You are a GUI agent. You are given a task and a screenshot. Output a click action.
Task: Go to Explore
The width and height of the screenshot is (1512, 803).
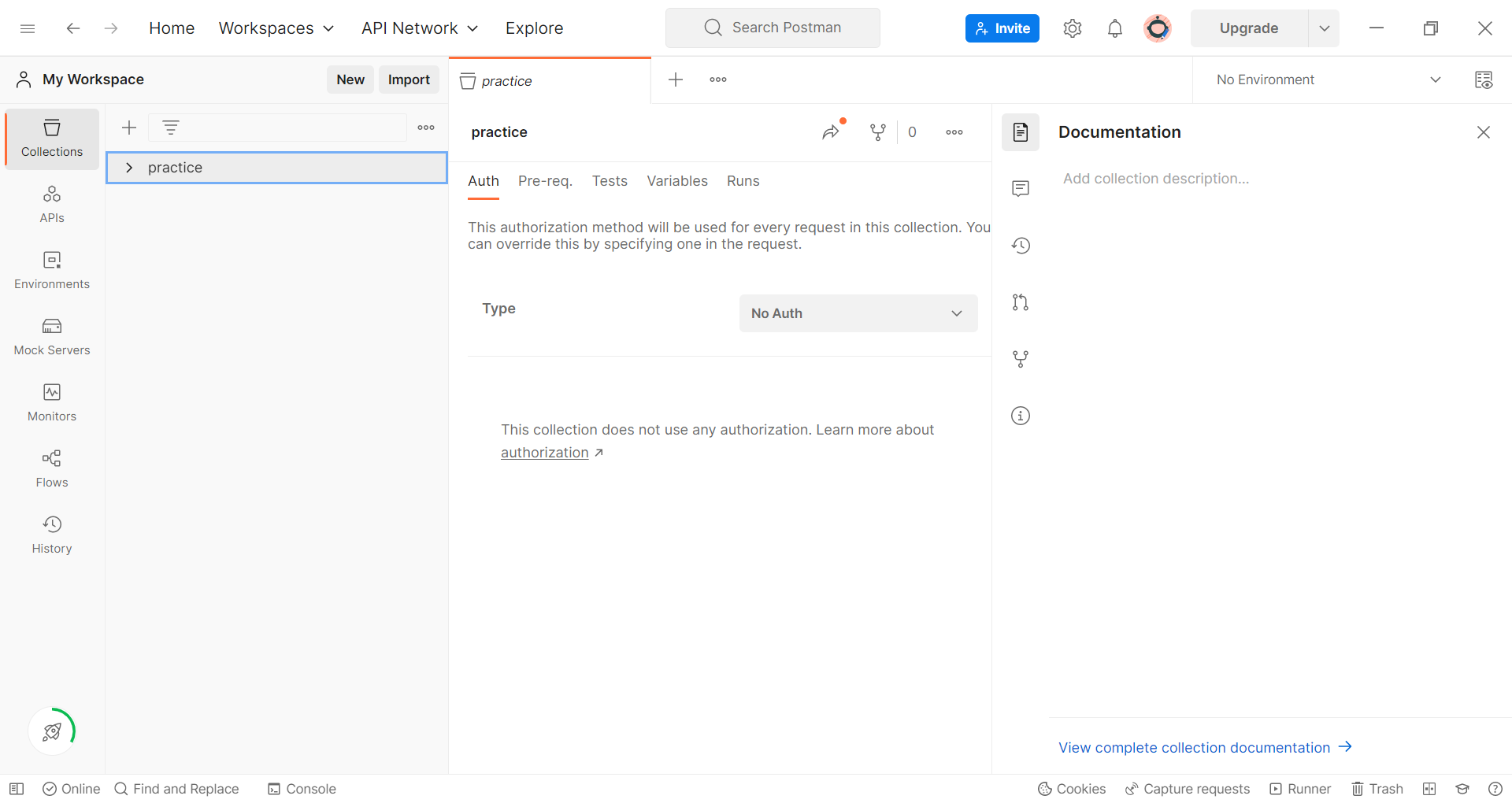pos(535,28)
